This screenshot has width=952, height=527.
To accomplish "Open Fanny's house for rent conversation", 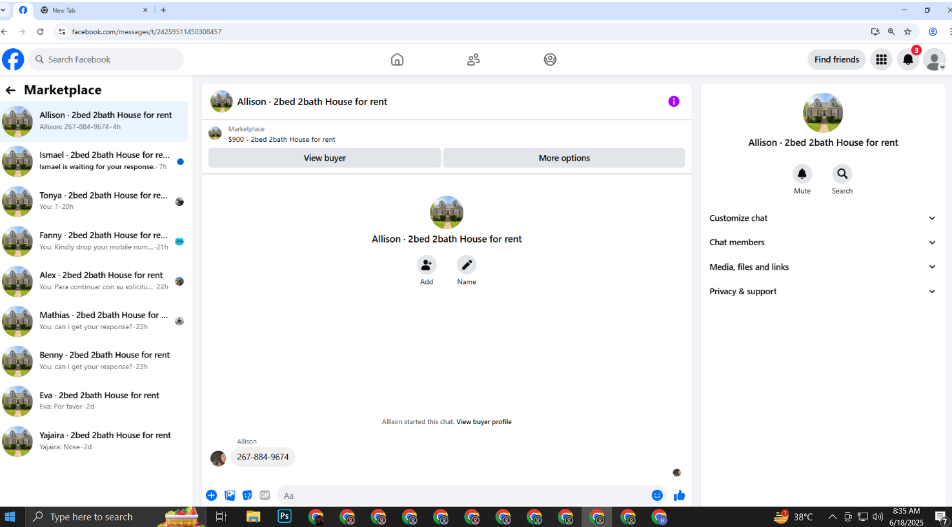I will [94, 242].
